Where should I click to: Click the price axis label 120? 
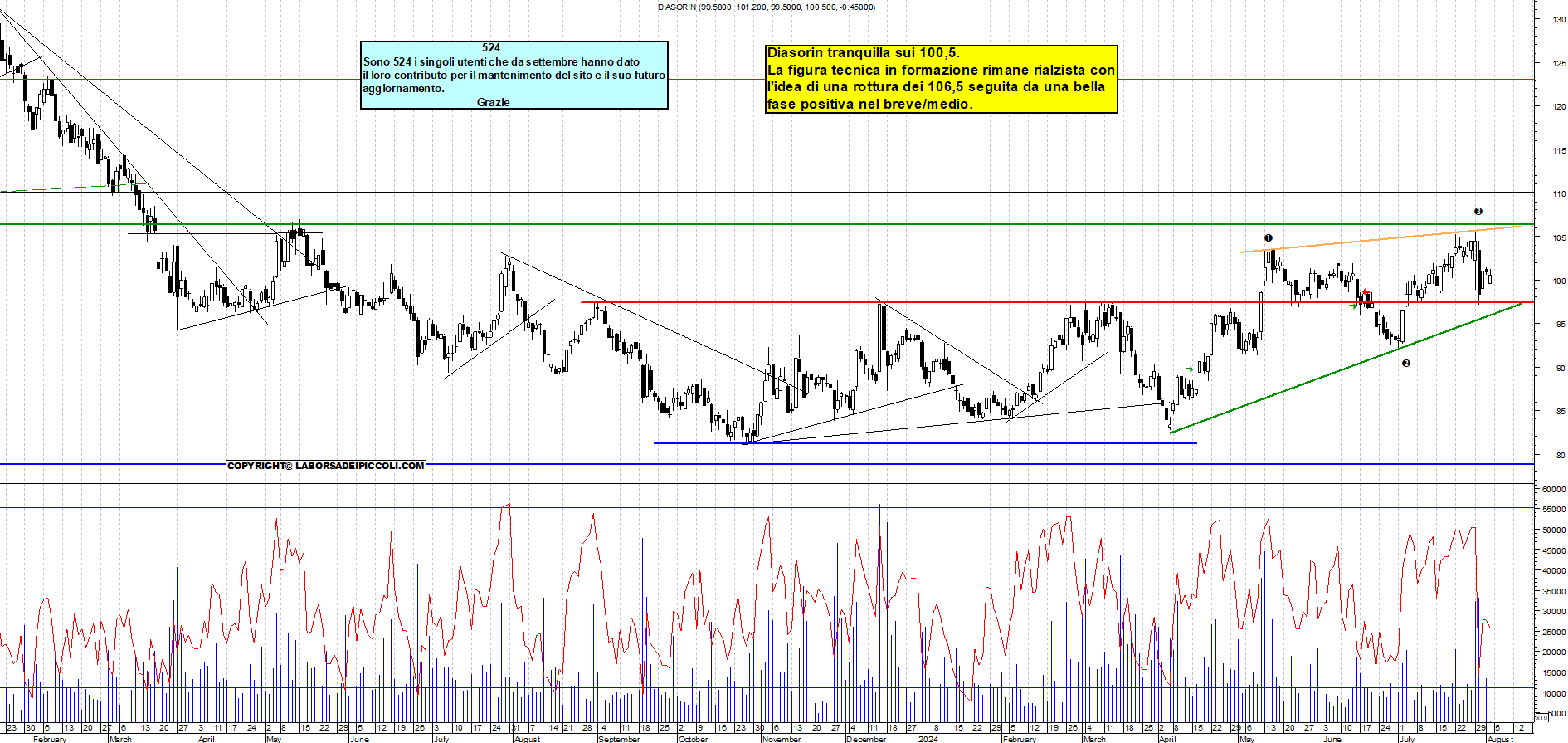coord(1559,106)
